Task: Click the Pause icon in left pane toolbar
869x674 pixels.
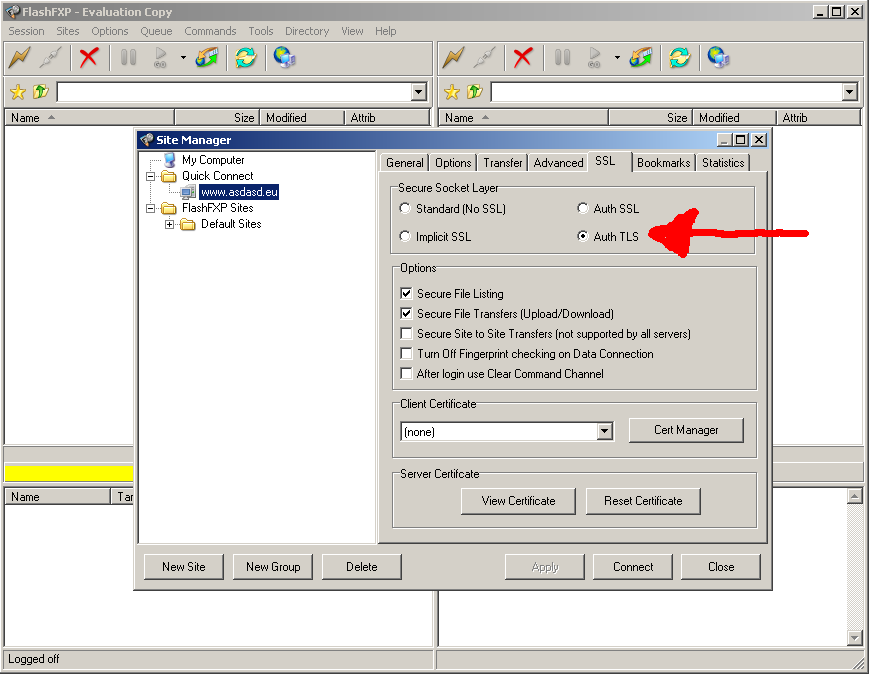Action: [x=129, y=57]
